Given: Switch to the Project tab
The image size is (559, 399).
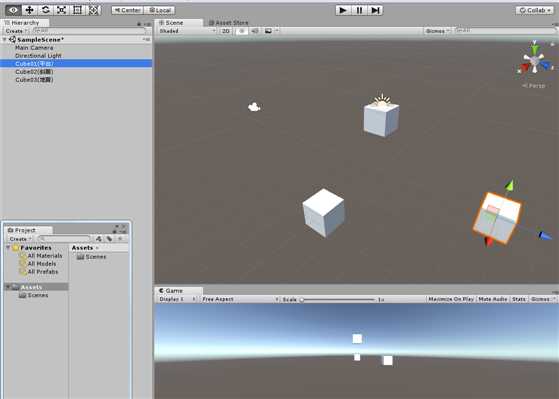Looking at the screenshot, I should tap(29, 230).
